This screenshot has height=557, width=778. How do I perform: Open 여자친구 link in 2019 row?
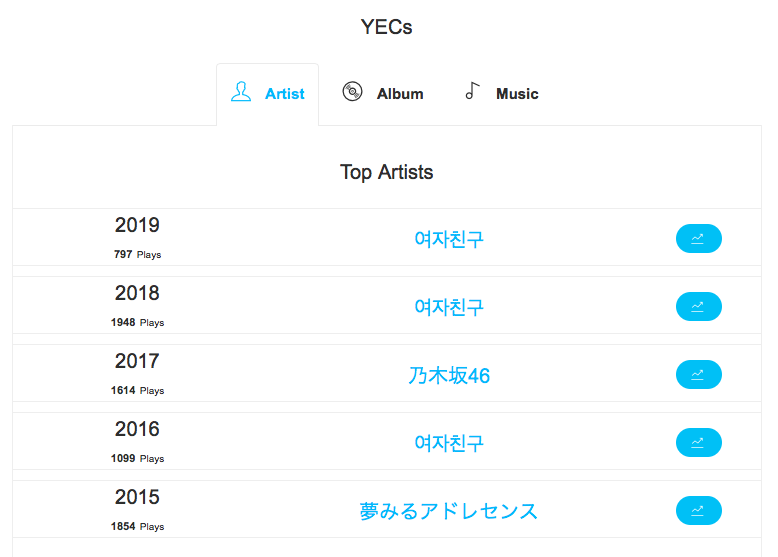[x=449, y=239]
